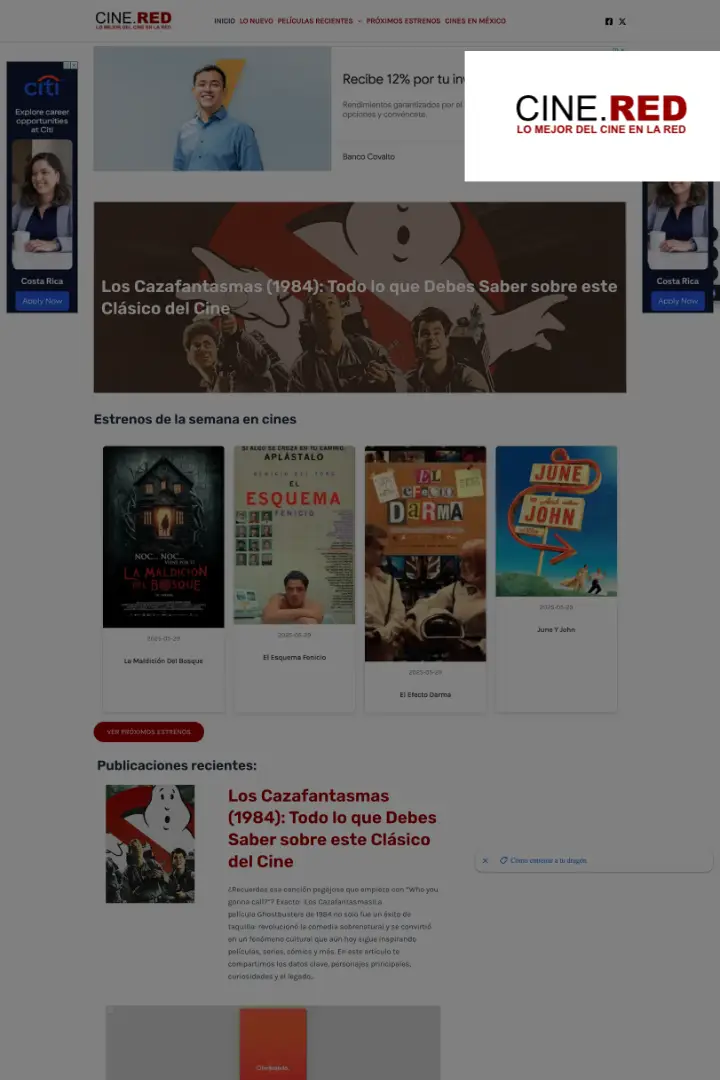Open the La Maldición Del Bosque poster
720x1080 pixels.
point(163,537)
